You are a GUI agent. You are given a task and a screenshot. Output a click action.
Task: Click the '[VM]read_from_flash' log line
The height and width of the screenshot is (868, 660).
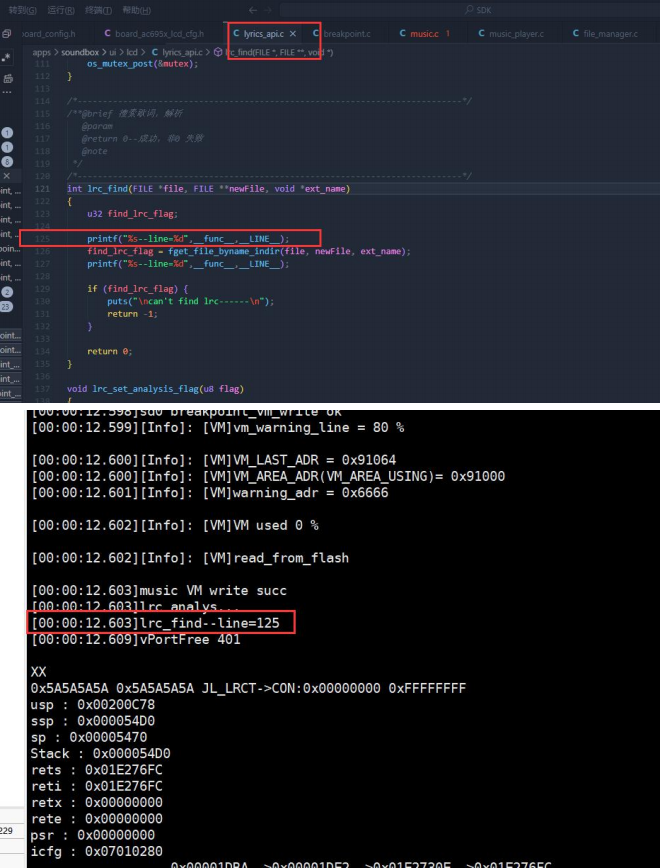pyautogui.click(x=190, y=557)
